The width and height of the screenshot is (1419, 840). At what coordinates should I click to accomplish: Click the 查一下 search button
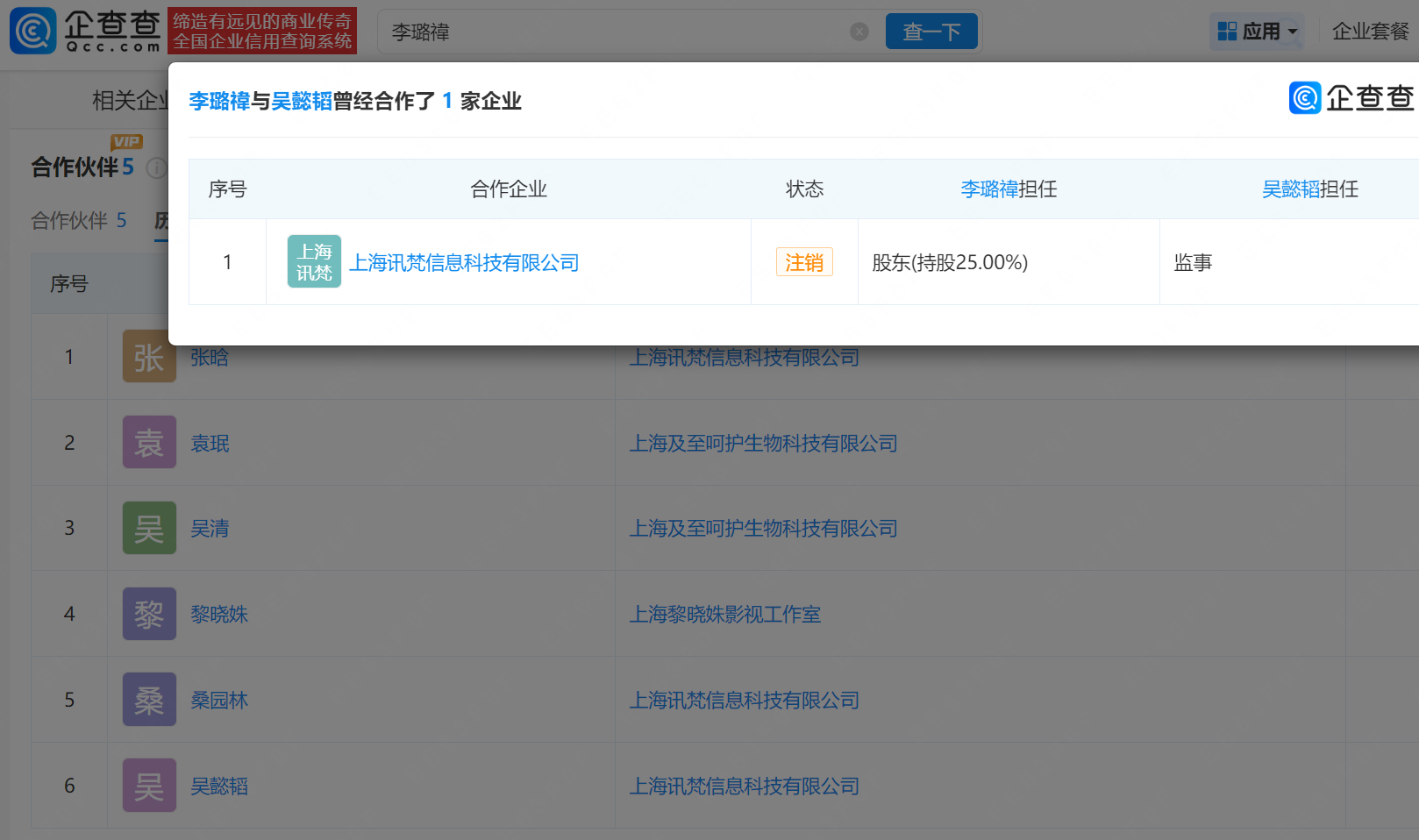coord(931,32)
